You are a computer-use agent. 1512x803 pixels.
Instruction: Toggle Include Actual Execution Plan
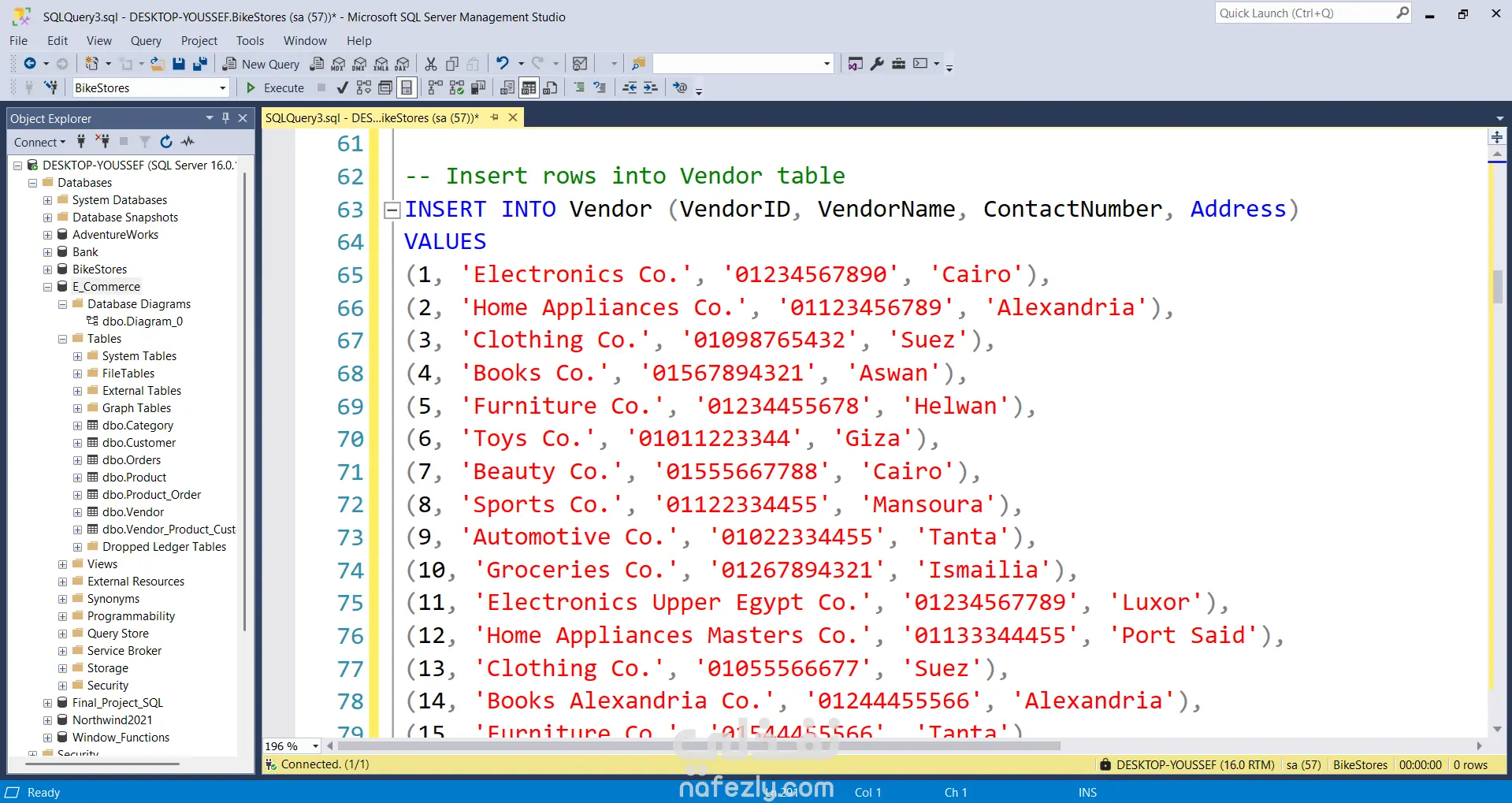(x=435, y=87)
